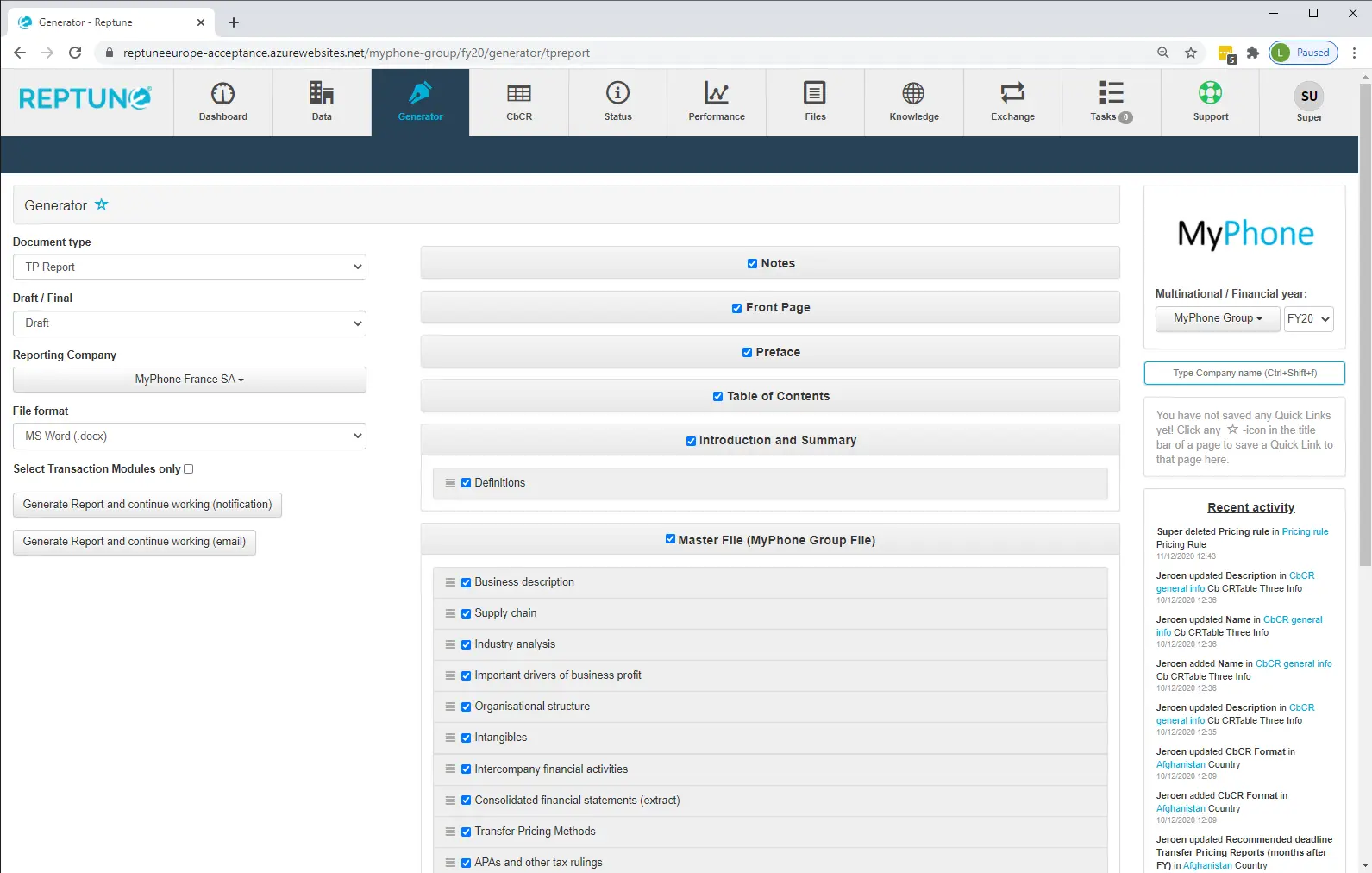Click the Paused profile button

click(x=1303, y=53)
